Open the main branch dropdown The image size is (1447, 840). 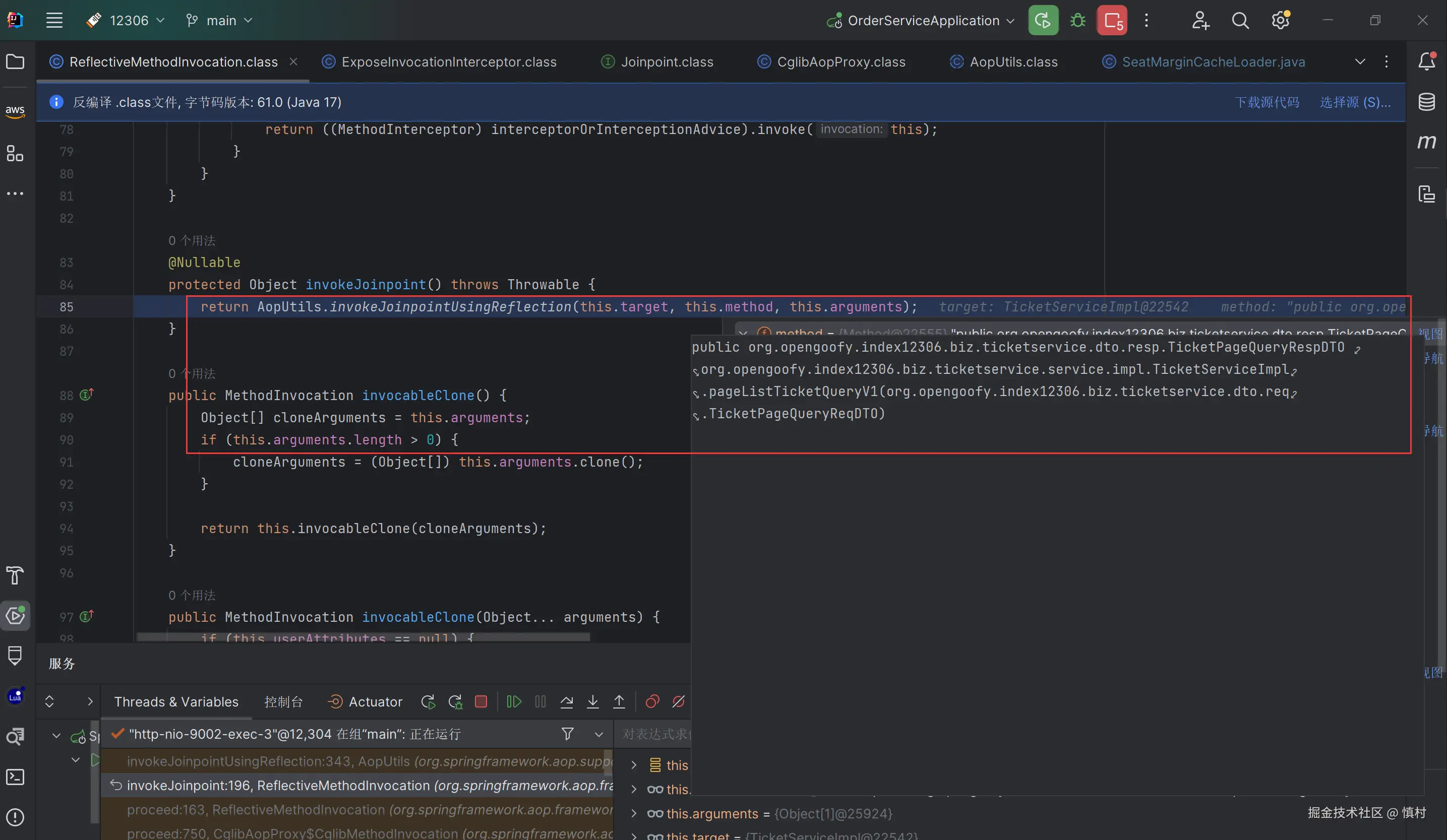coord(220,21)
